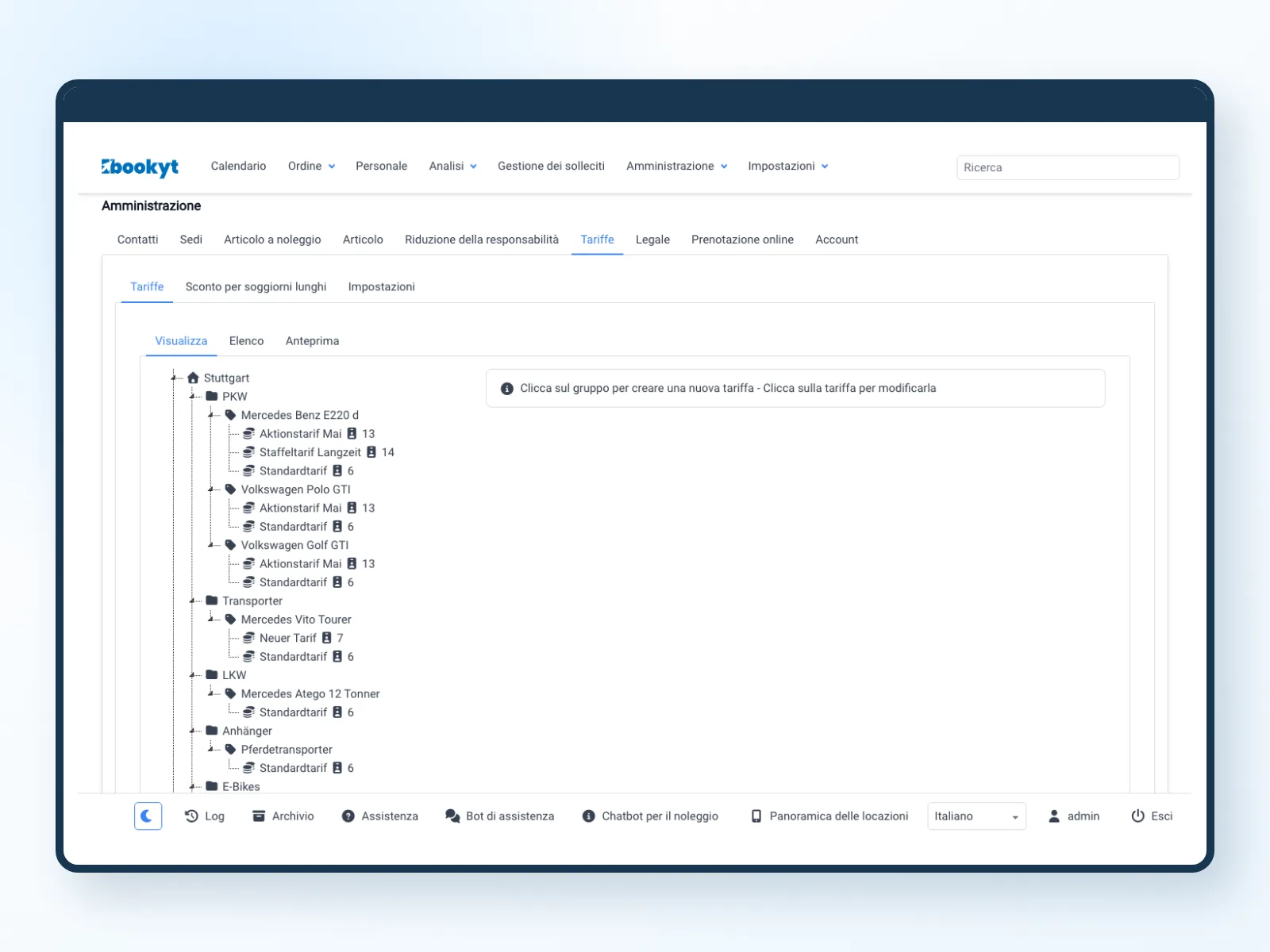1270x952 pixels.
Task: Click the Chatbot per il noleggio info icon
Action: pyautogui.click(x=588, y=816)
